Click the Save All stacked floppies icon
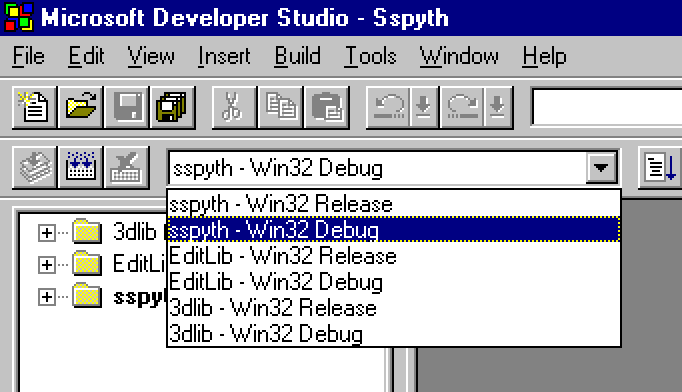682x392 pixels. tap(173, 107)
